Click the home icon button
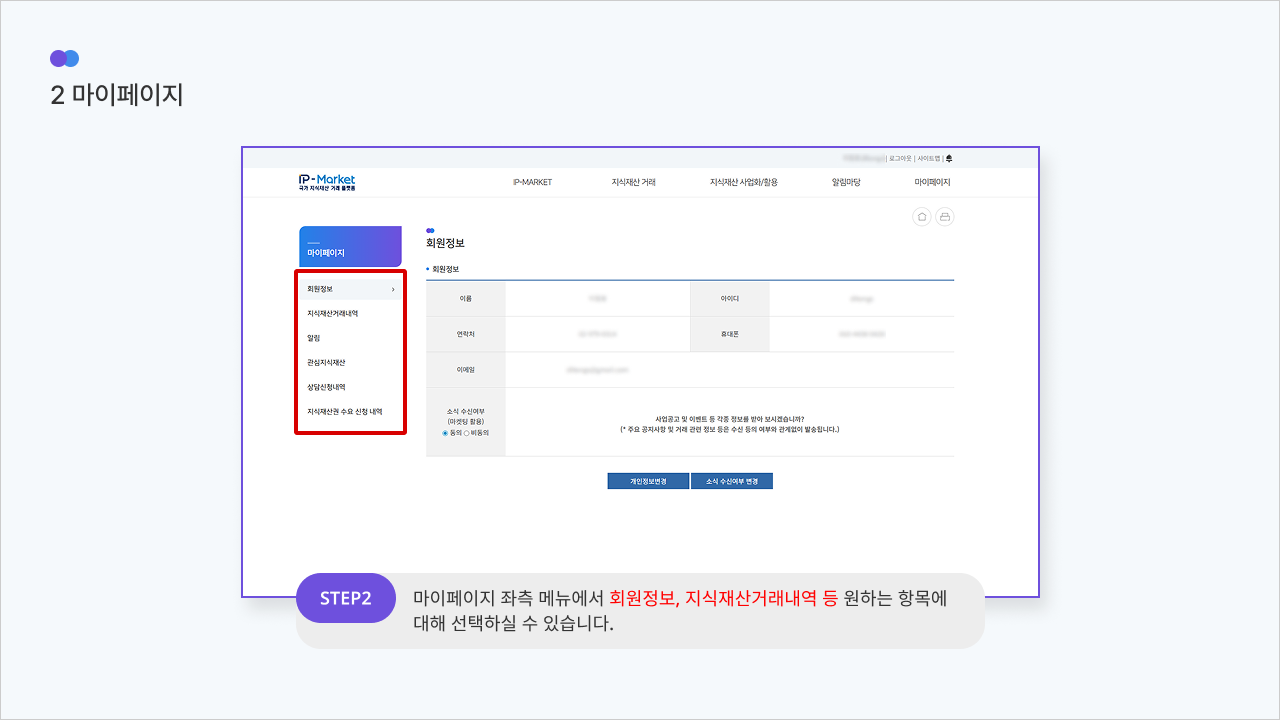The width and height of the screenshot is (1280, 720). [x=922, y=217]
